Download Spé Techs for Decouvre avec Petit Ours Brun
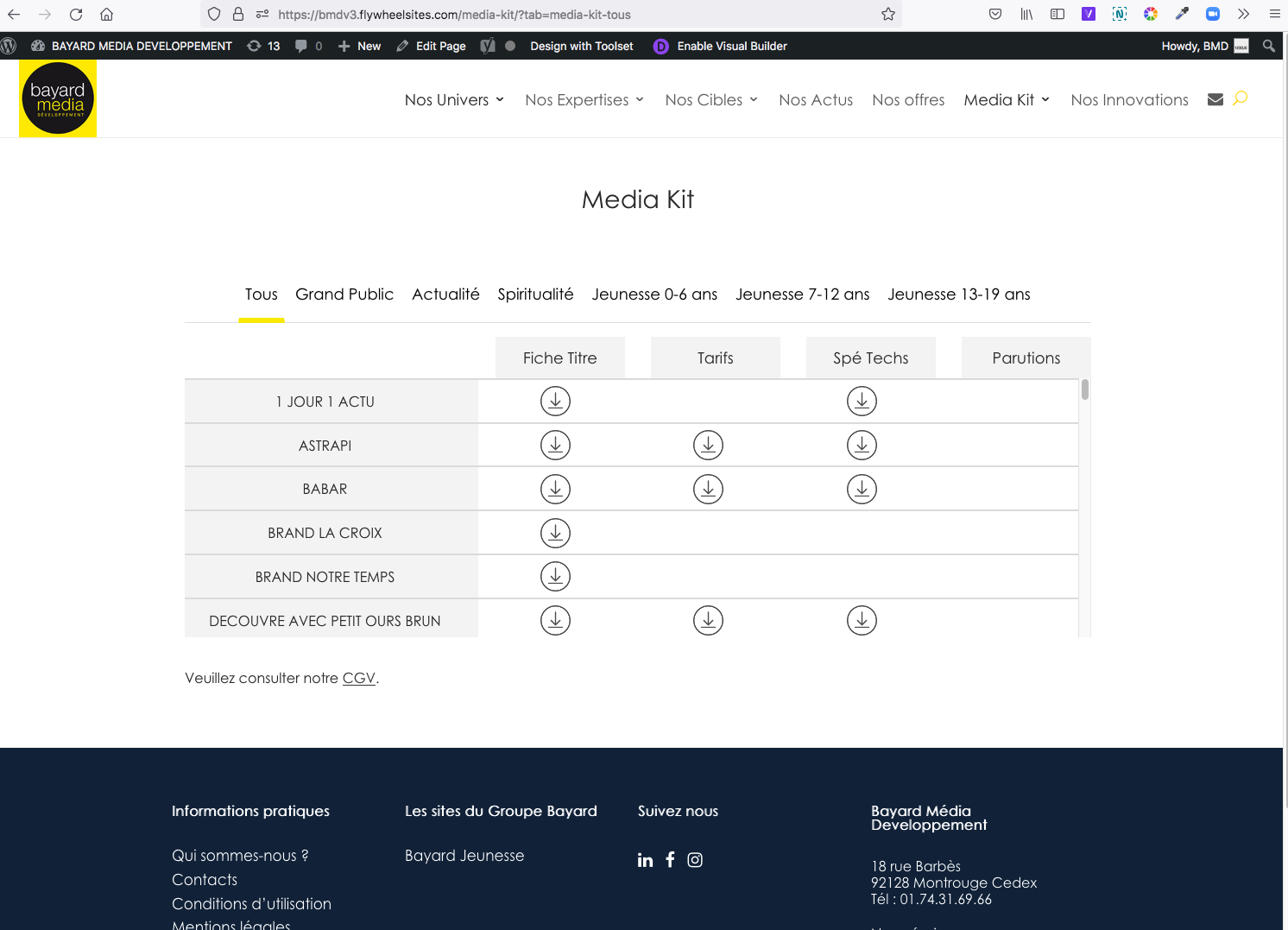Viewport: 1288px width, 930px height. click(862, 620)
